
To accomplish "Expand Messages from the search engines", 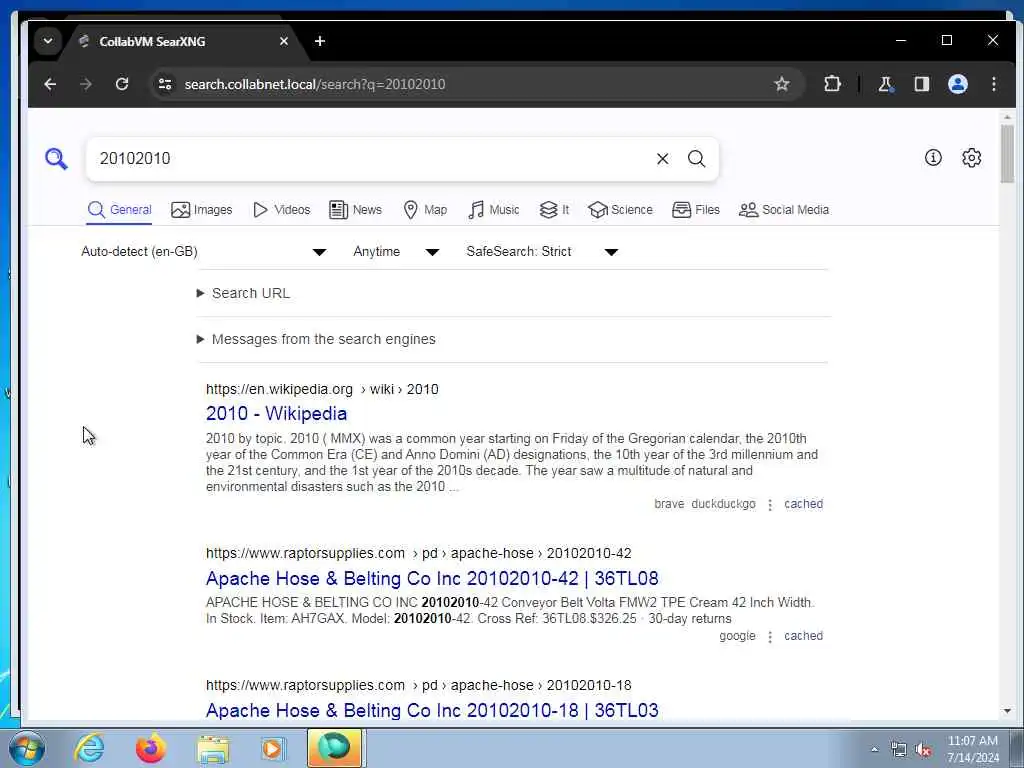I will point(316,339).
